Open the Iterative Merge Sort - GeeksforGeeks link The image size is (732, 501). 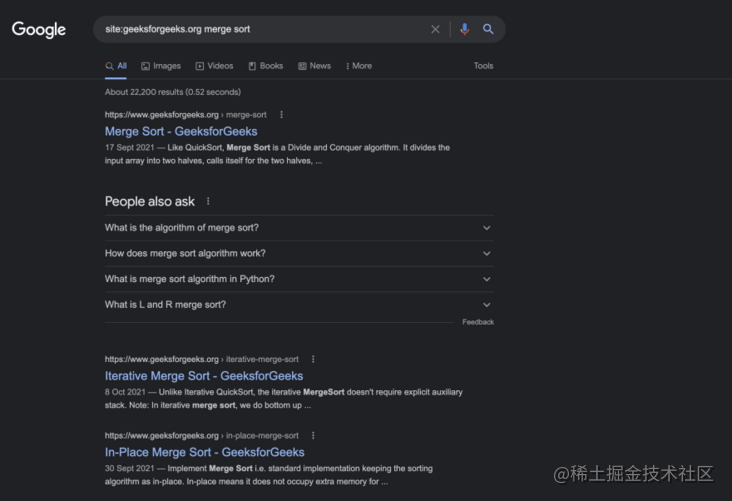point(204,376)
